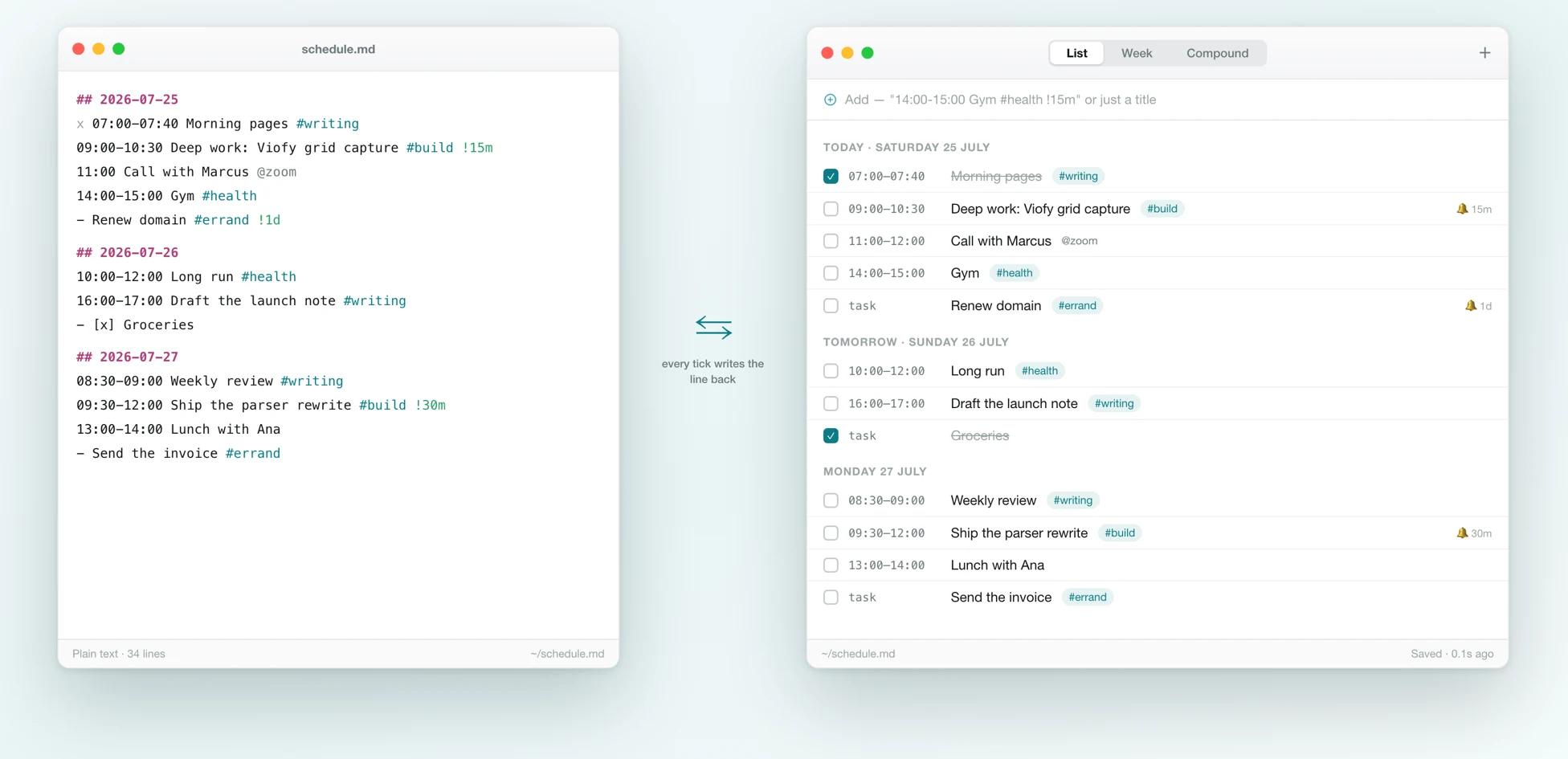
Task: Click the !30m reminder text in editor
Action: [x=430, y=405]
